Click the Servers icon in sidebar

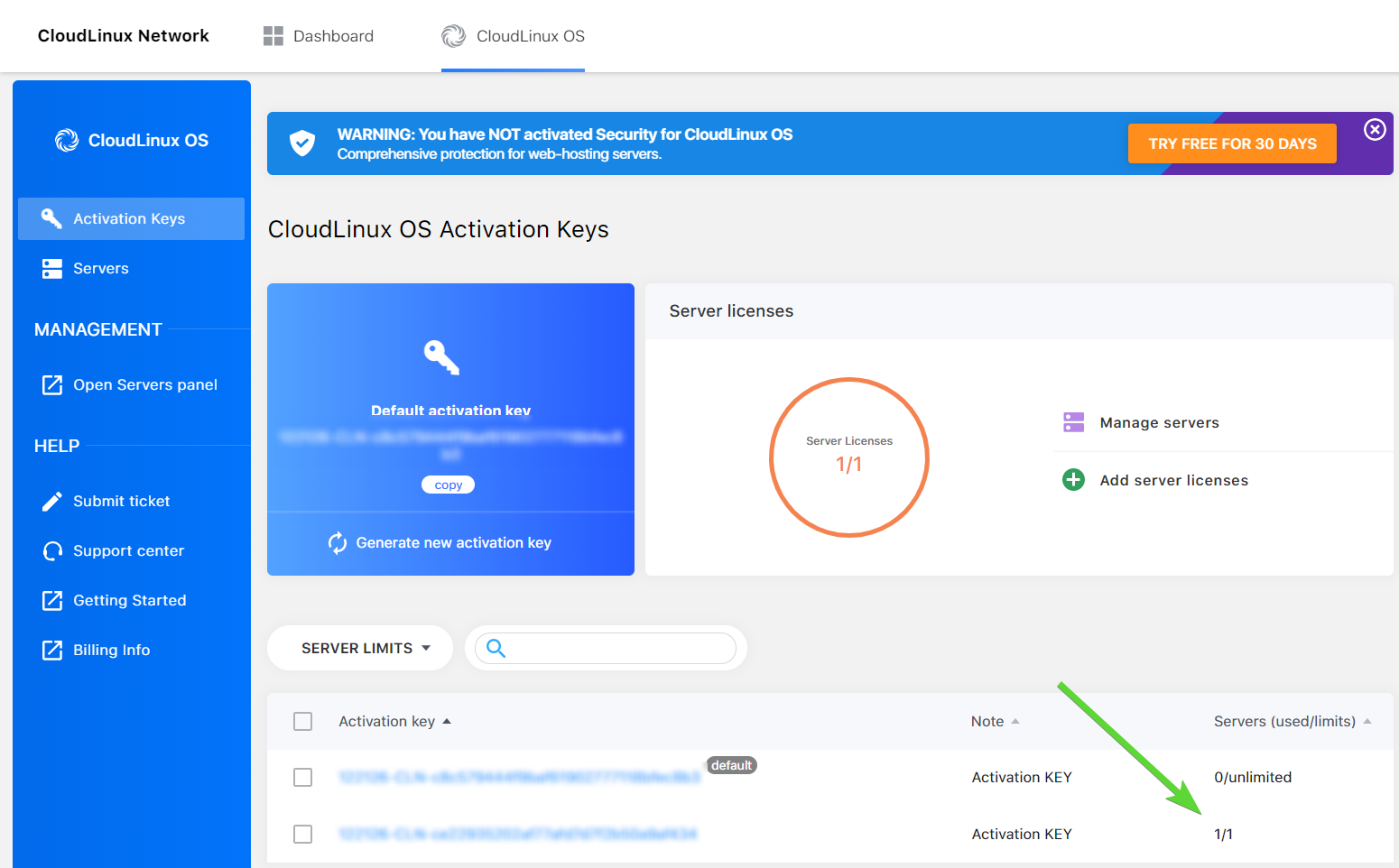[52, 269]
